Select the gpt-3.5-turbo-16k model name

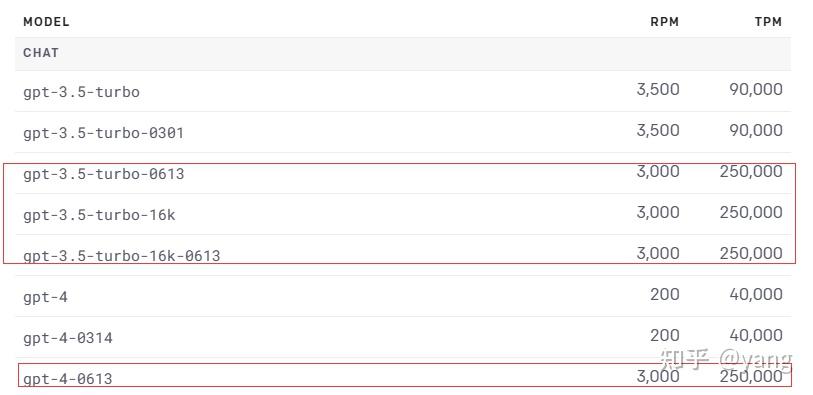[100, 215]
